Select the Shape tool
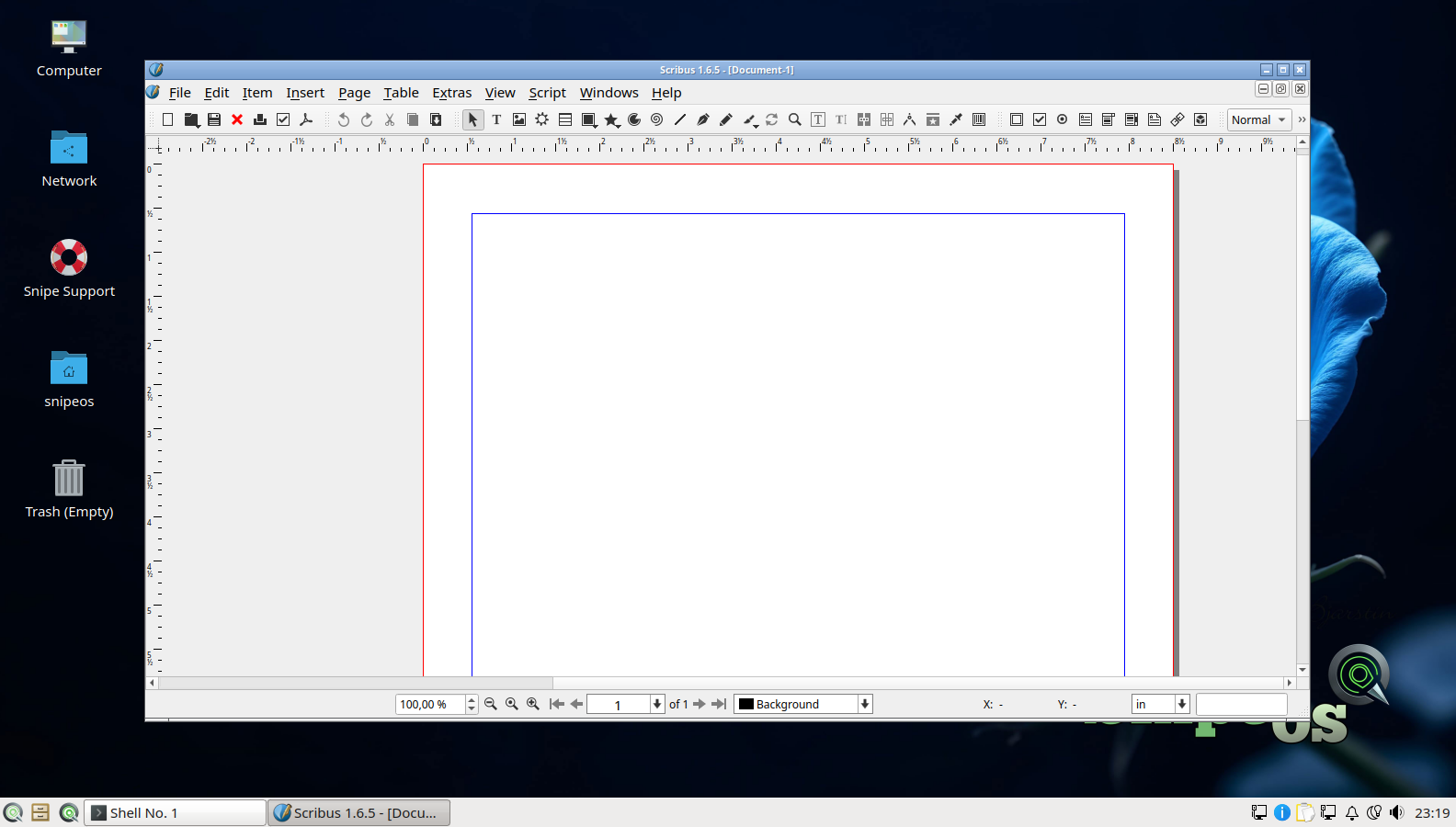Viewport: 1456px width, 827px height. (x=589, y=119)
